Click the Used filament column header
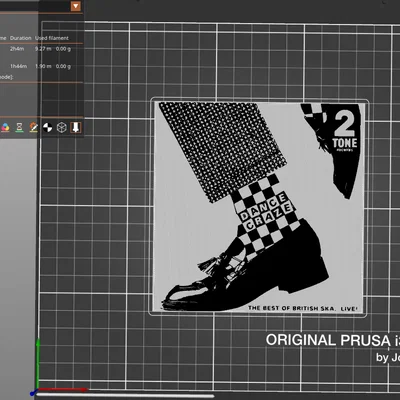This screenshot has width=400, height=400. (52, 38)
